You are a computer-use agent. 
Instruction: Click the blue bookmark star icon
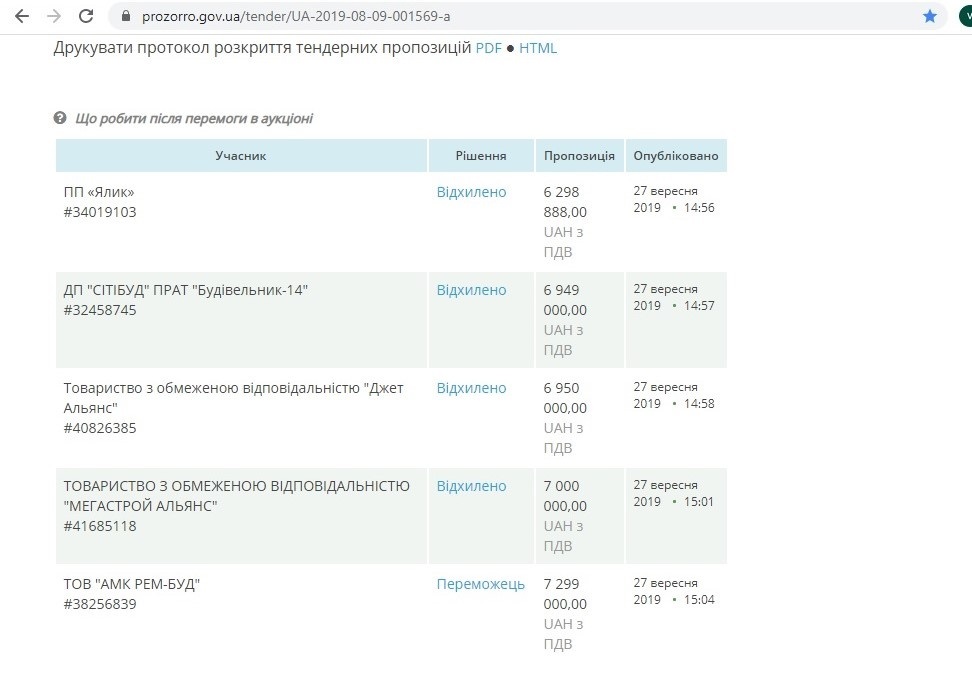click(930, 16)
